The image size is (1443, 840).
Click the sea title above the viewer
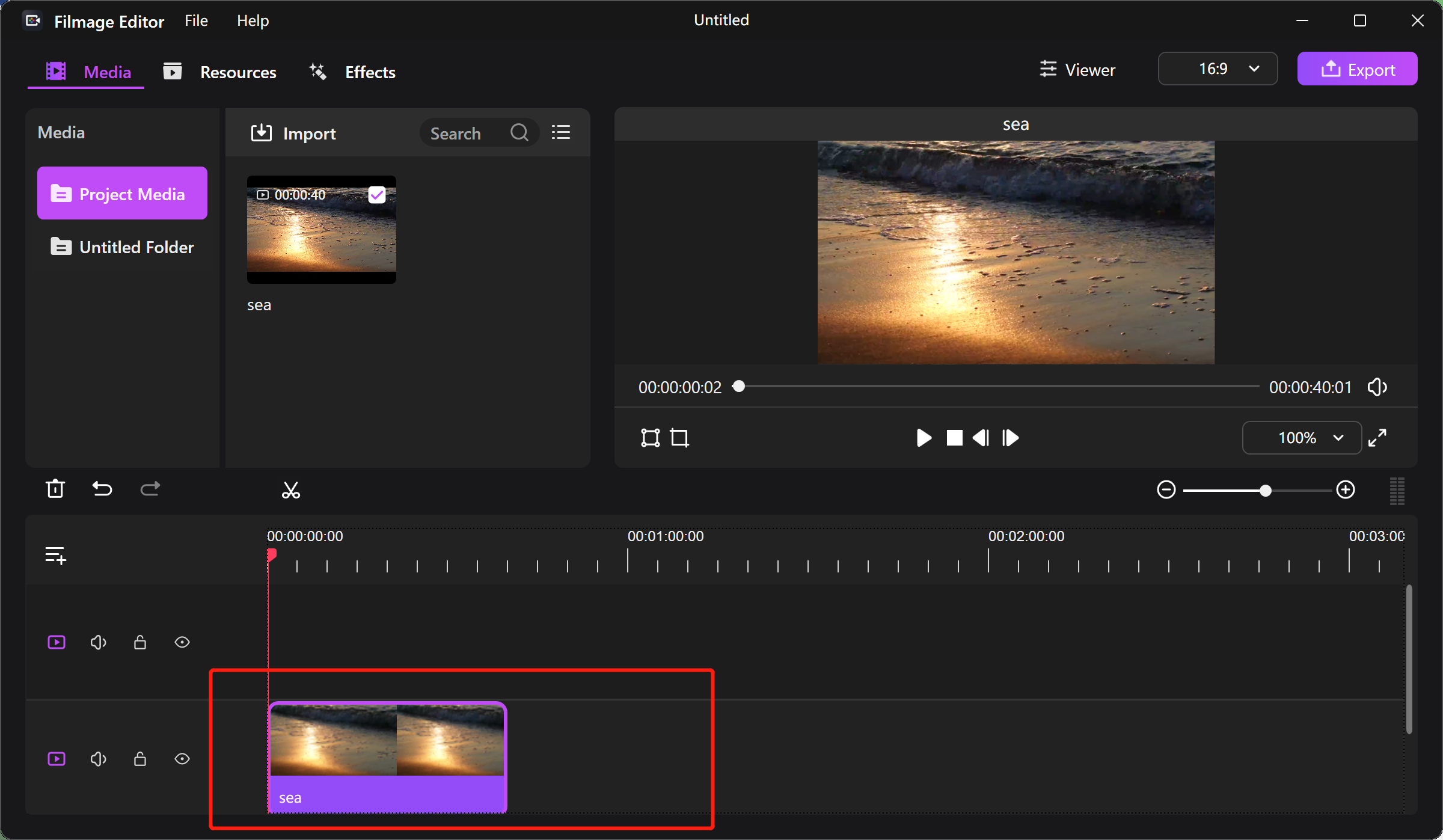pyautogui.click(x=1016, y=124)
